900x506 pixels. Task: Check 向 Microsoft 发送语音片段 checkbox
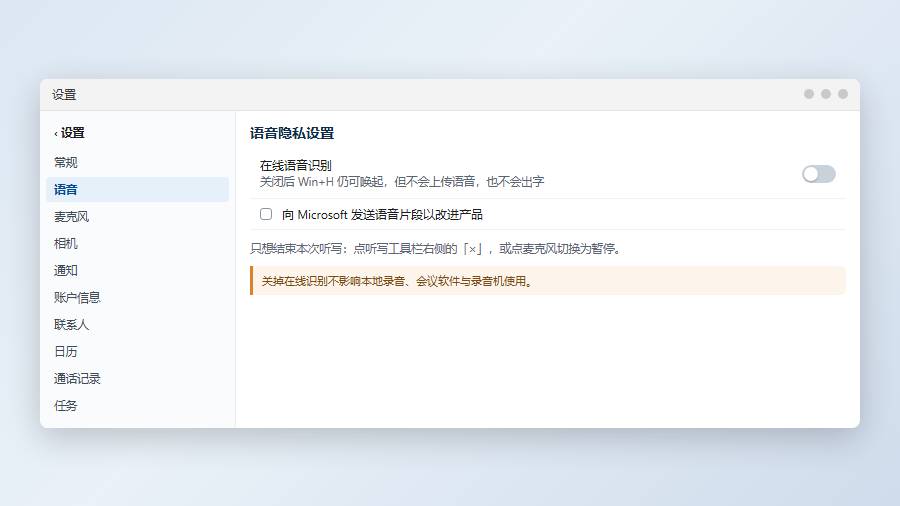266,214
